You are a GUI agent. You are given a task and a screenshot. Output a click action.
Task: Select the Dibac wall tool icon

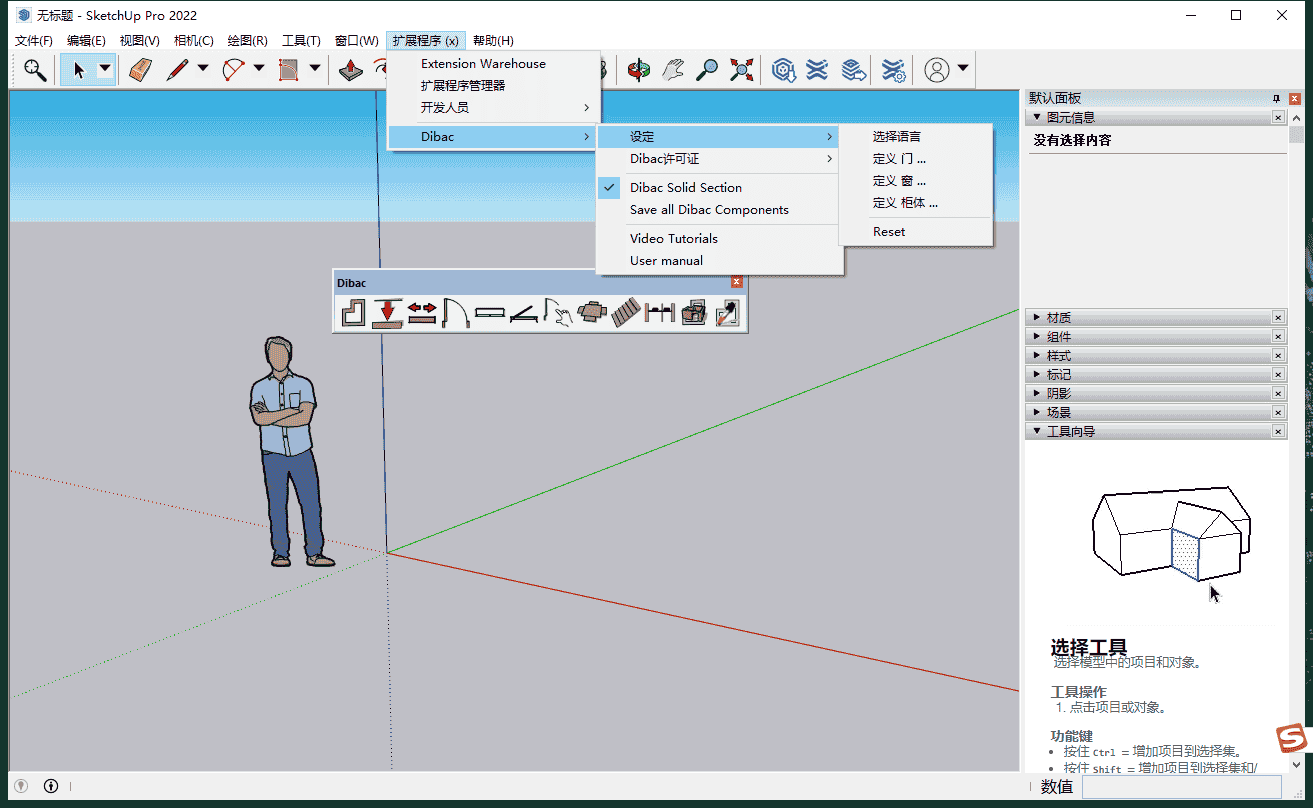353,314
